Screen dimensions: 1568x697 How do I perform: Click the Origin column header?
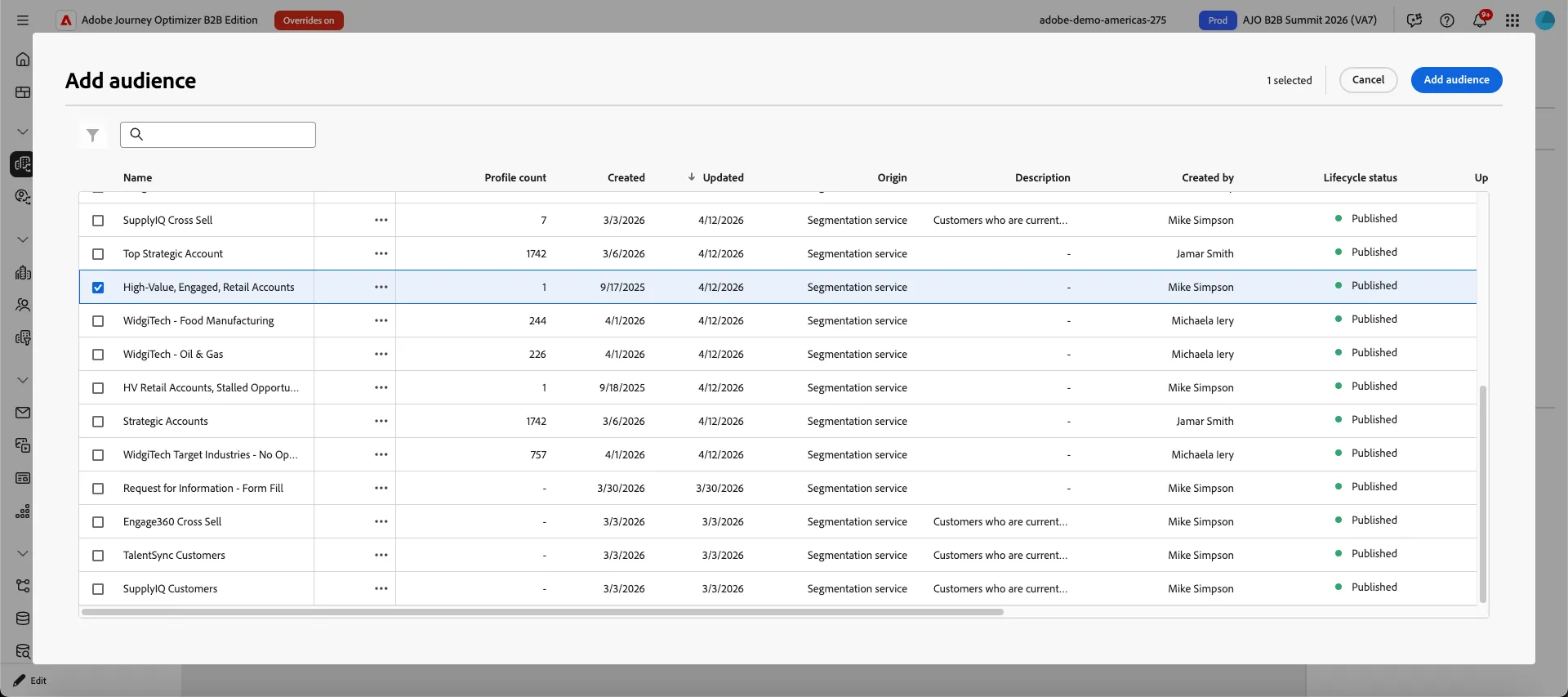click(892, 177)
